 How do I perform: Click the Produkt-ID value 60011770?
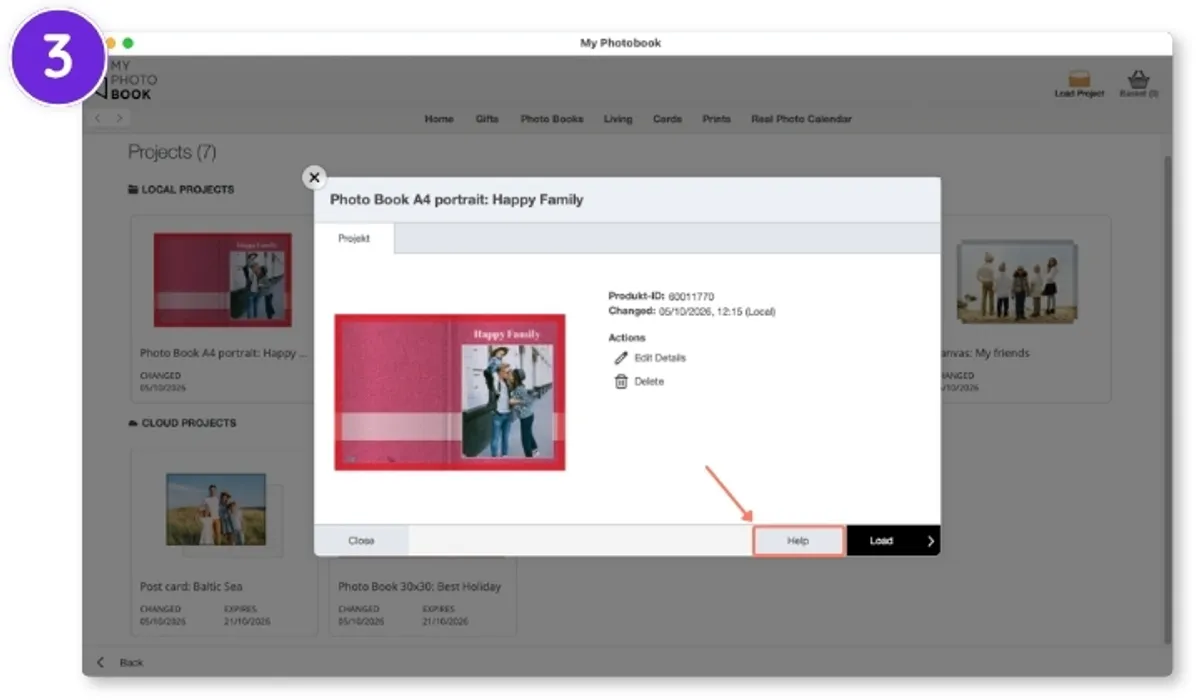691,297
